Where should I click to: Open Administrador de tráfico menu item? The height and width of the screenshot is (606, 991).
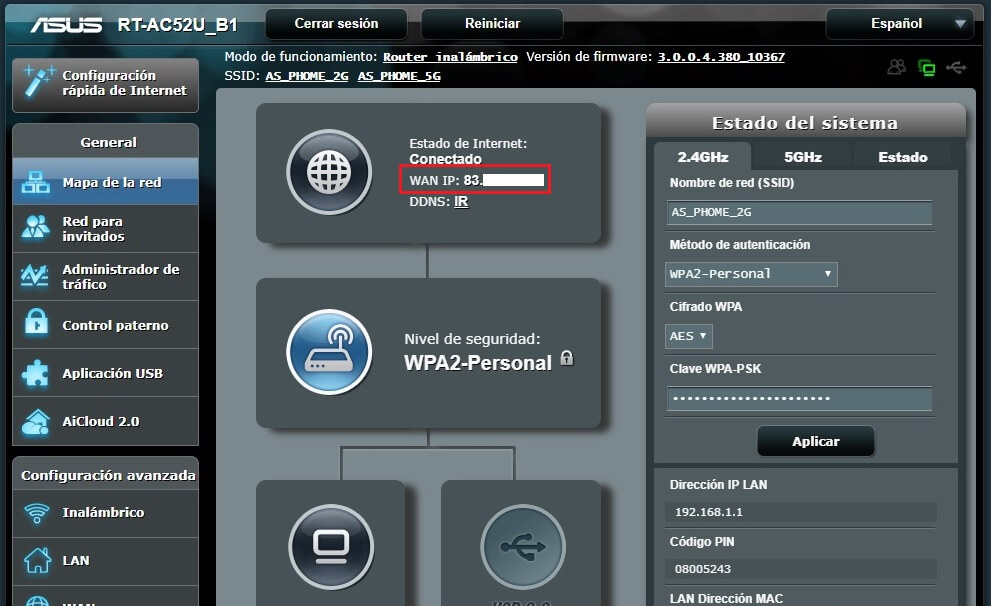(x=106, y=277)
